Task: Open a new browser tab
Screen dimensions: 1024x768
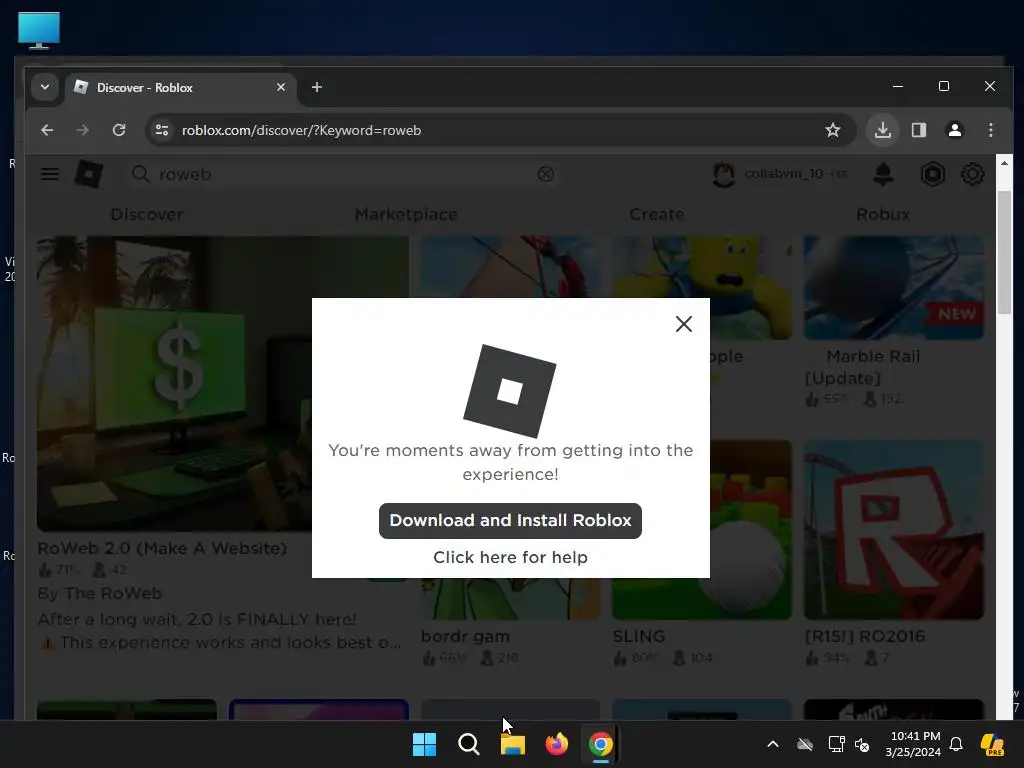Action: (x=317, y=87)
